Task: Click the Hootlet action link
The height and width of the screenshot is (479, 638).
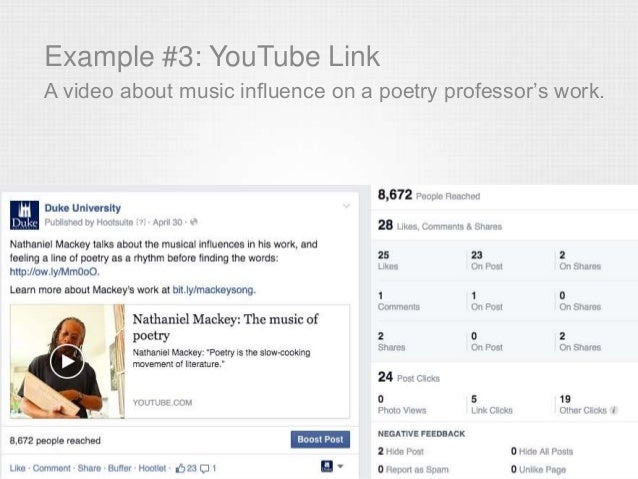Action: 154,467
